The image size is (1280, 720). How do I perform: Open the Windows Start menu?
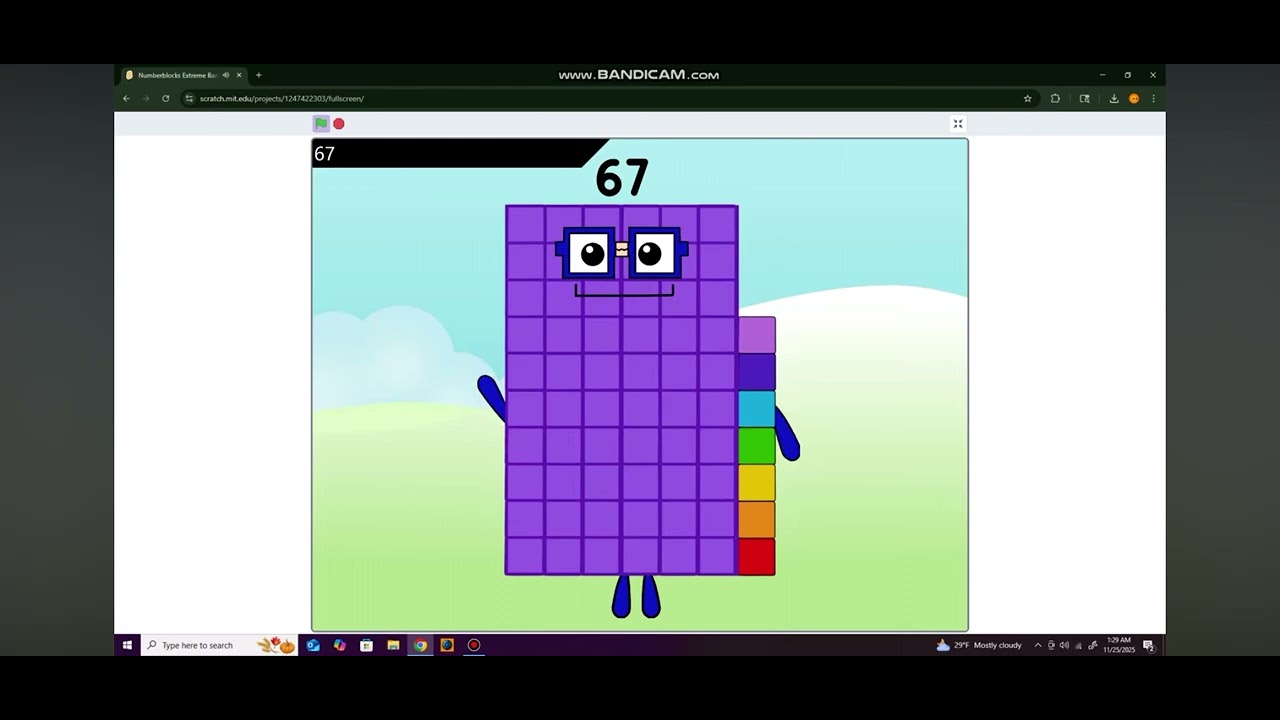click(x=127, y=645)
